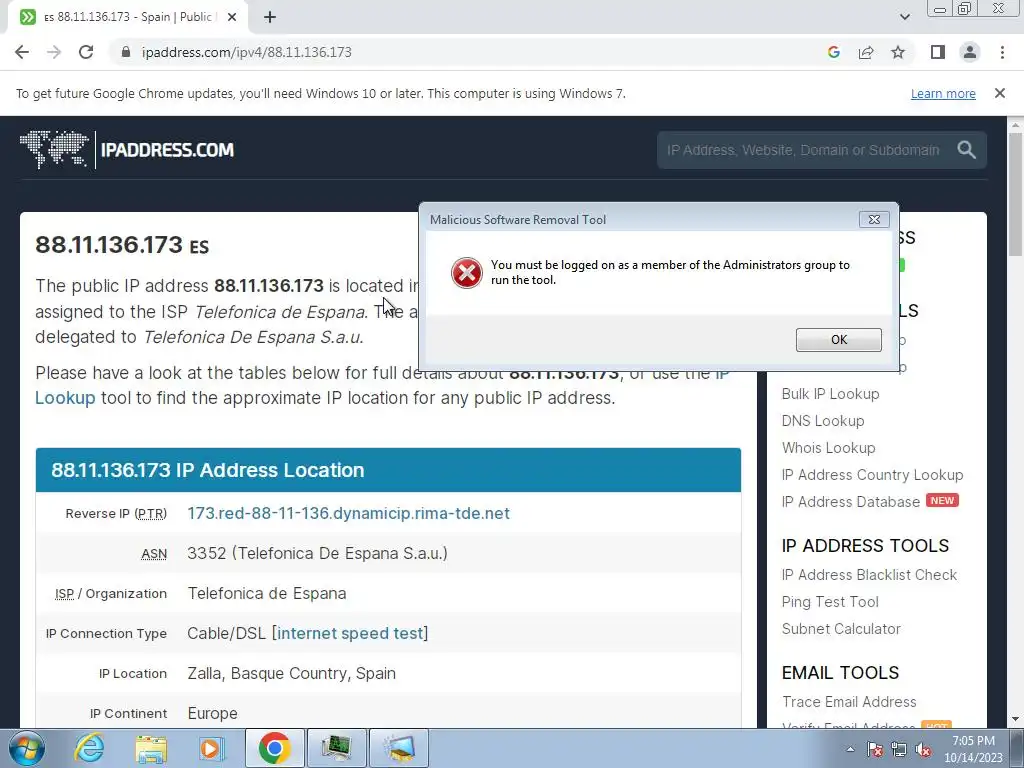This screenshot has width=1024, height=768.
Task: Click the red error icon in dialog
Action: tap(466, 273)
